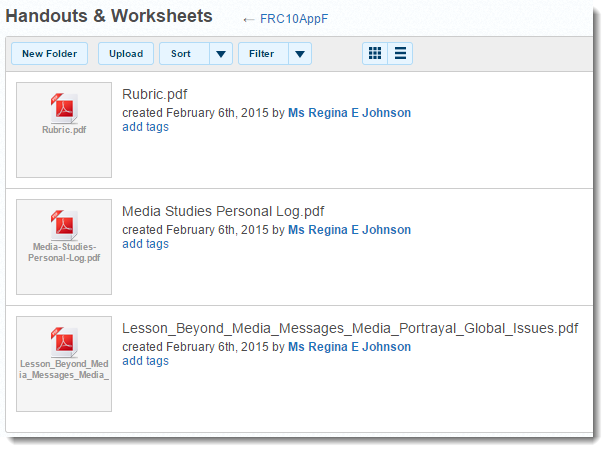This screenshot has width=608, height=452.
Task: Open Media Studies Personal Log.pdf title
Action: (222, 211)
